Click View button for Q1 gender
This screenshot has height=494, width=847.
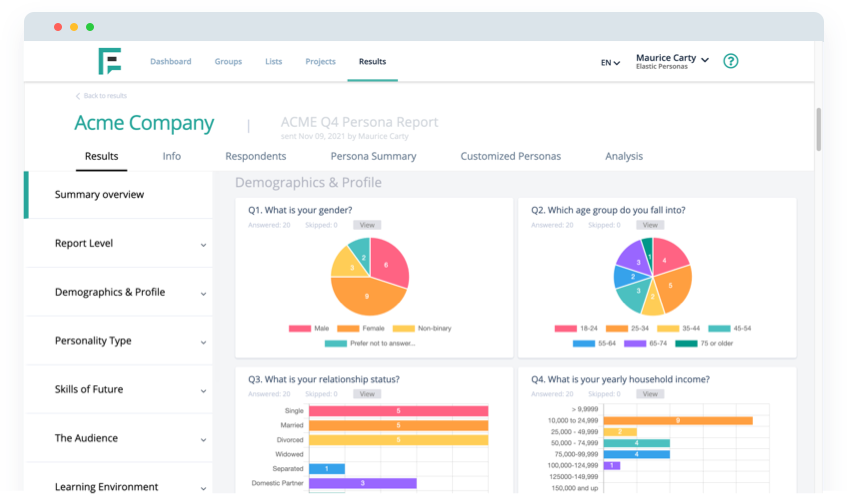(x=367, y=225)
